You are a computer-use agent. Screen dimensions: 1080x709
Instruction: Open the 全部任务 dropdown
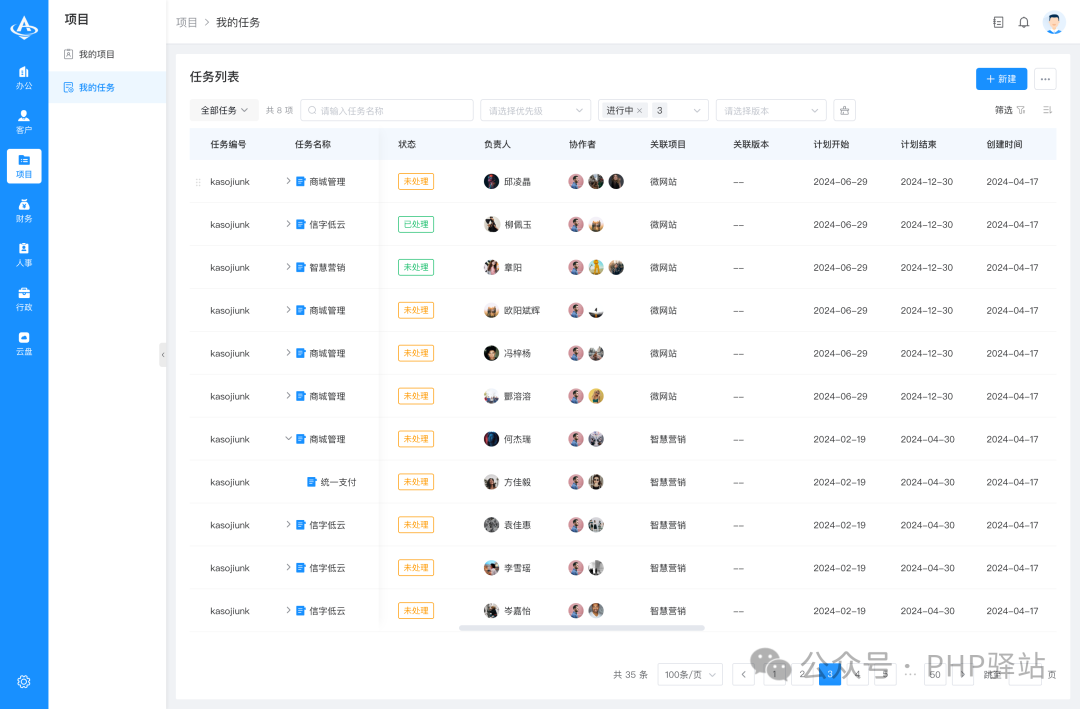[x=224, y=110]
